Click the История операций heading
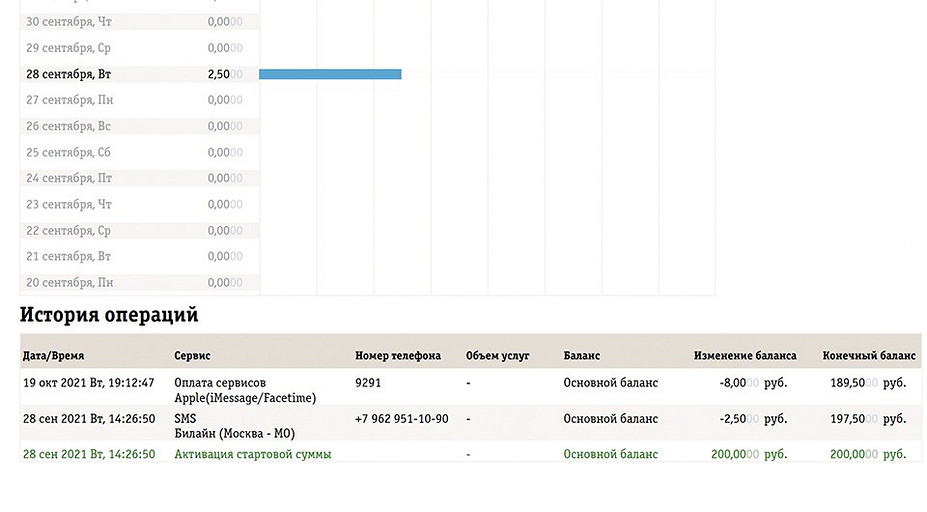The height and width of the screenshot is (512, 927). coord(109,315)
